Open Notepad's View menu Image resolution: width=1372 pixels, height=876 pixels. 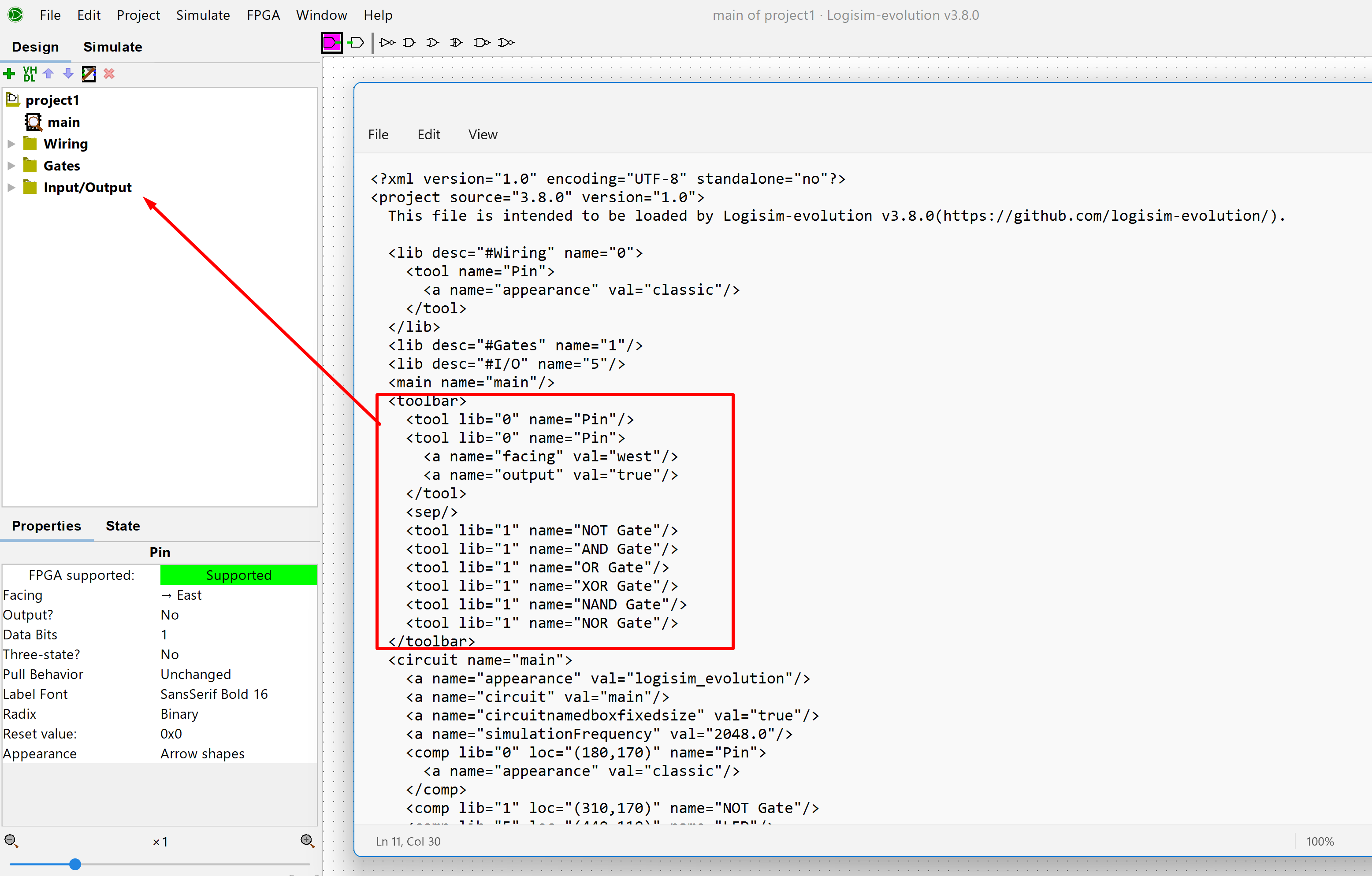click(x=483, y=134)
